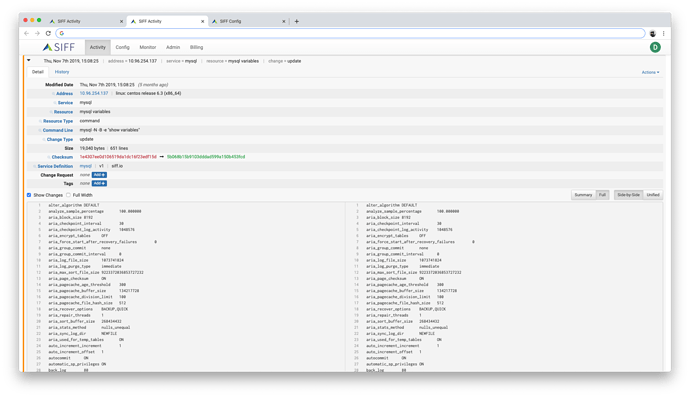Click 'autocommit ON' line in the right pane
This screenshot has width=690, height=396.
386,358
